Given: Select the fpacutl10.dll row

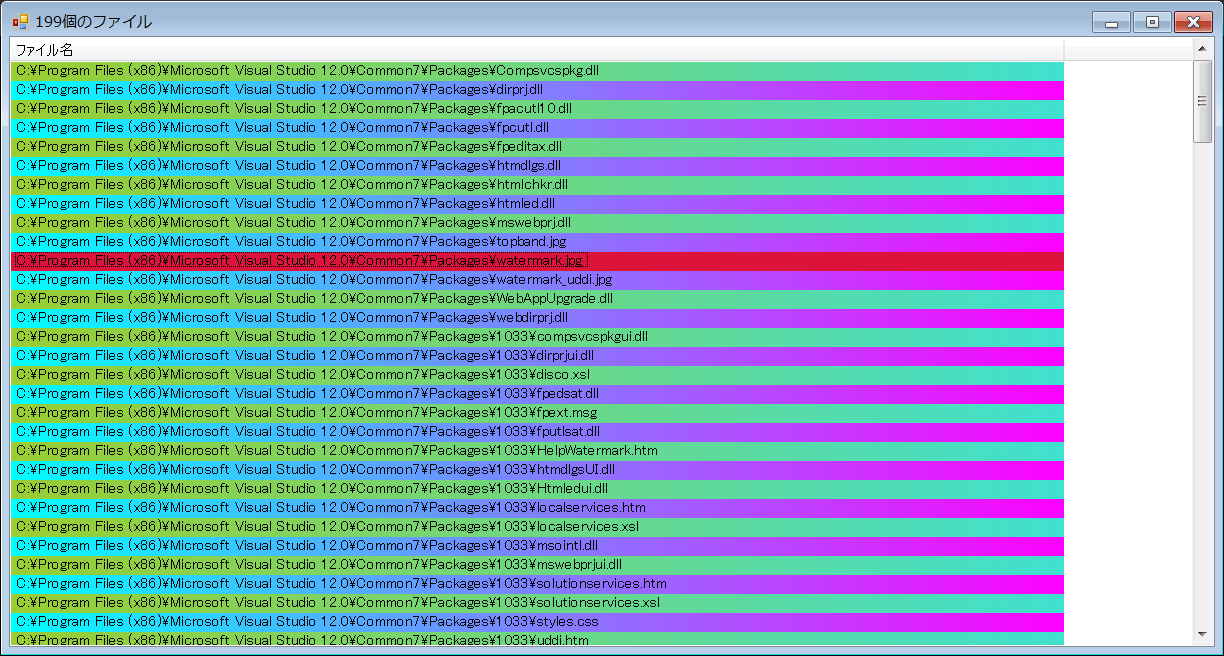Looking at the screenshot, I should tap(537, 109).
